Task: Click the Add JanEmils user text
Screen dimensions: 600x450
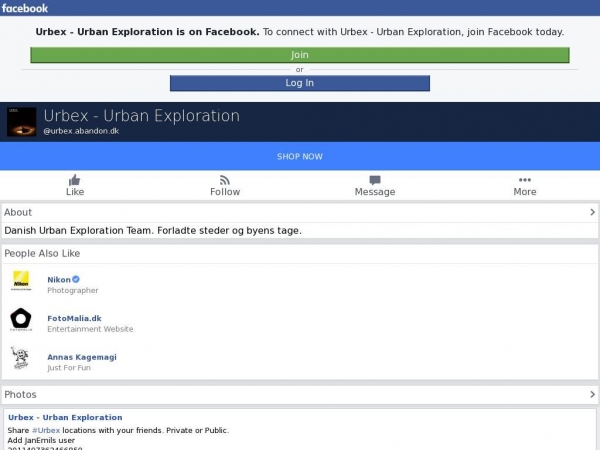Action: tap(41, 440)
